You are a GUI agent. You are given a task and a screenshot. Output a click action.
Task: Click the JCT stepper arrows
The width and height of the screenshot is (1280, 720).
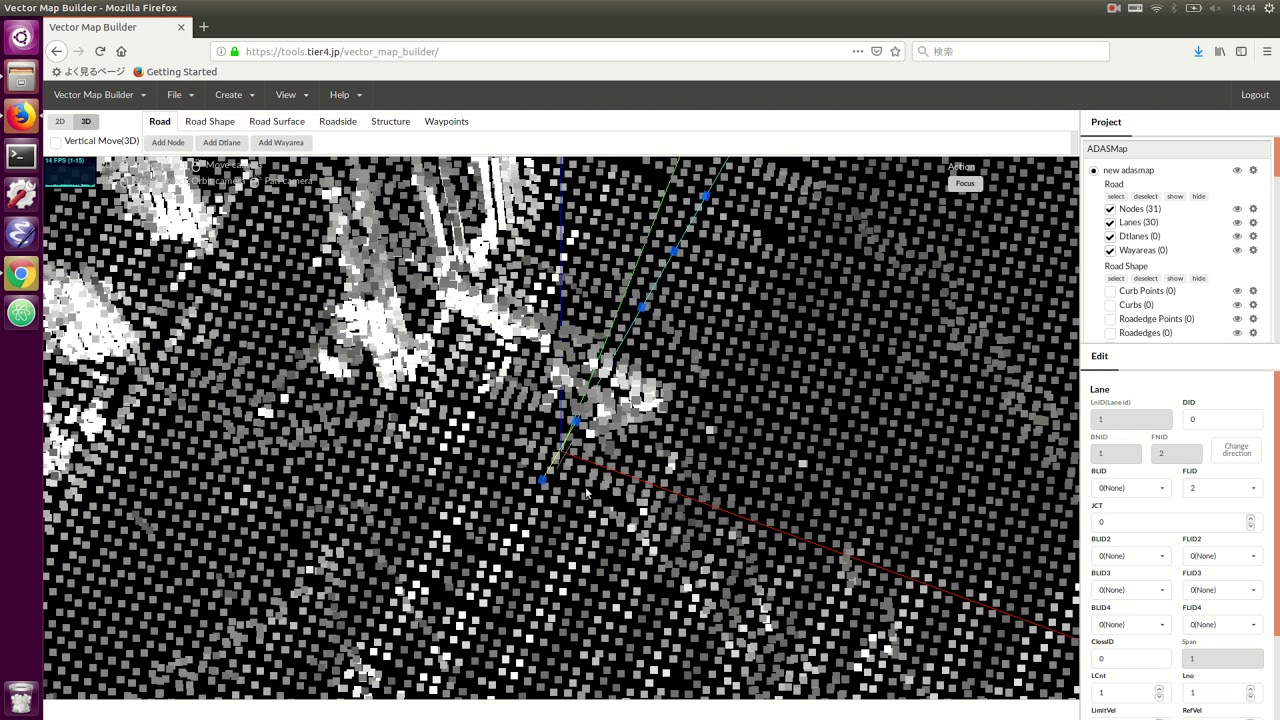pos(1250,522)
